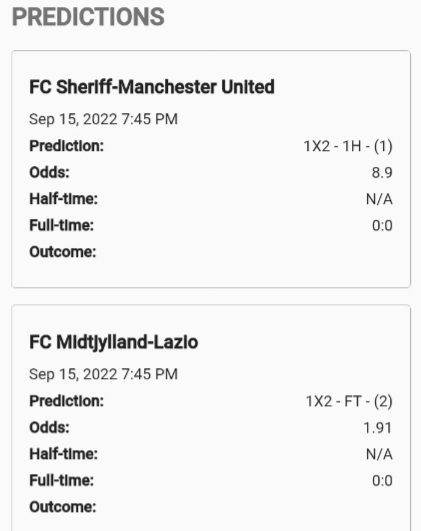Click Full-time 0:0 score in Sheriff card
Image resolution: width=421 pixels, height=531 pixels.
(382, 226)
